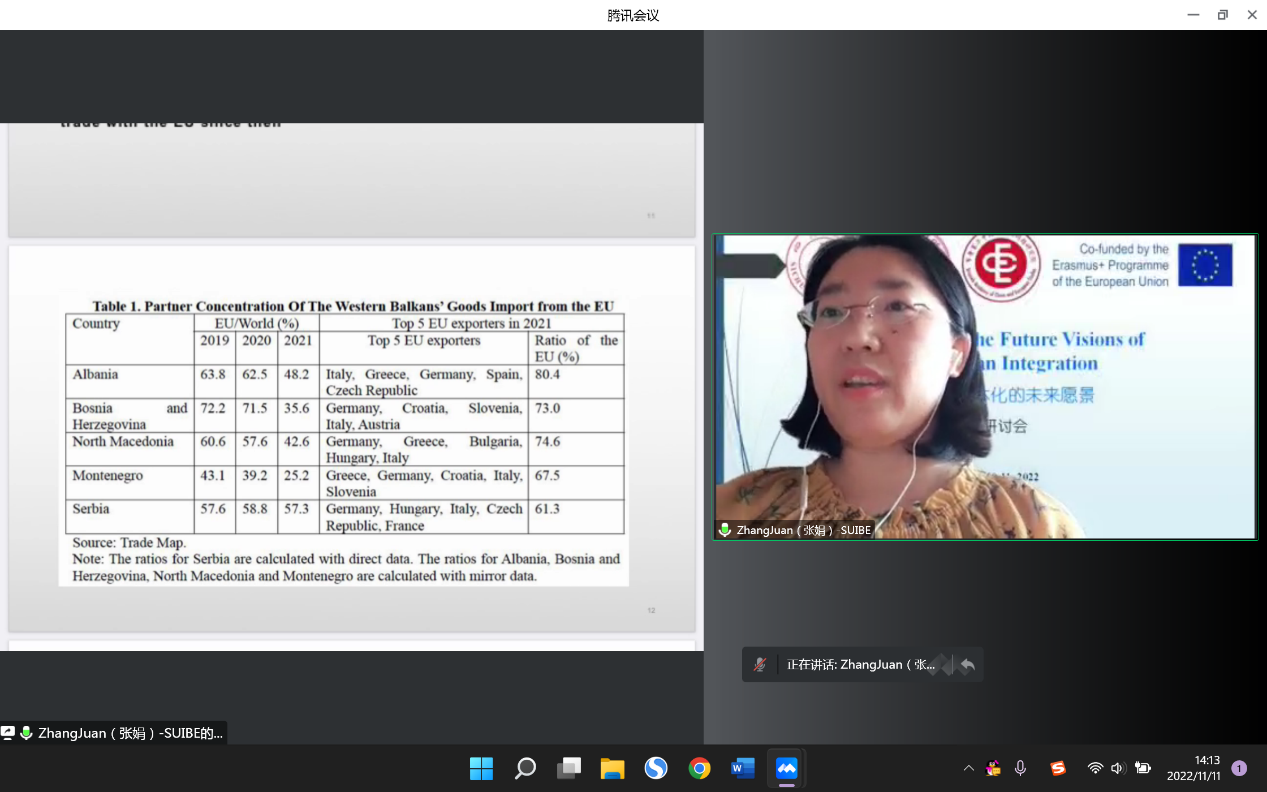Restore down the 腾讯会议 window

[x=1222, y=15]
